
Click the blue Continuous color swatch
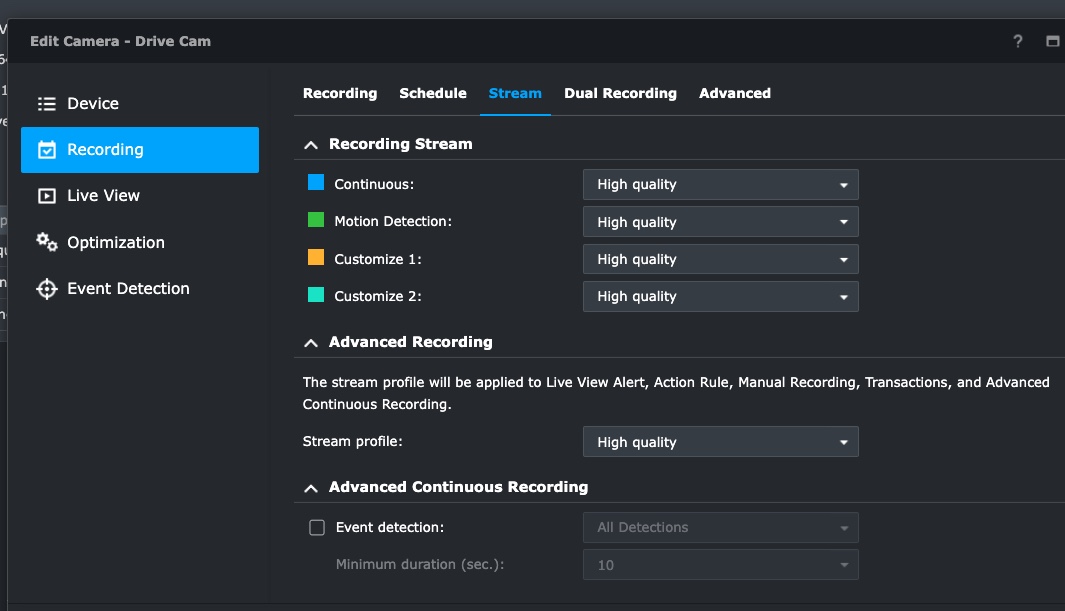[x=316, y=183]
